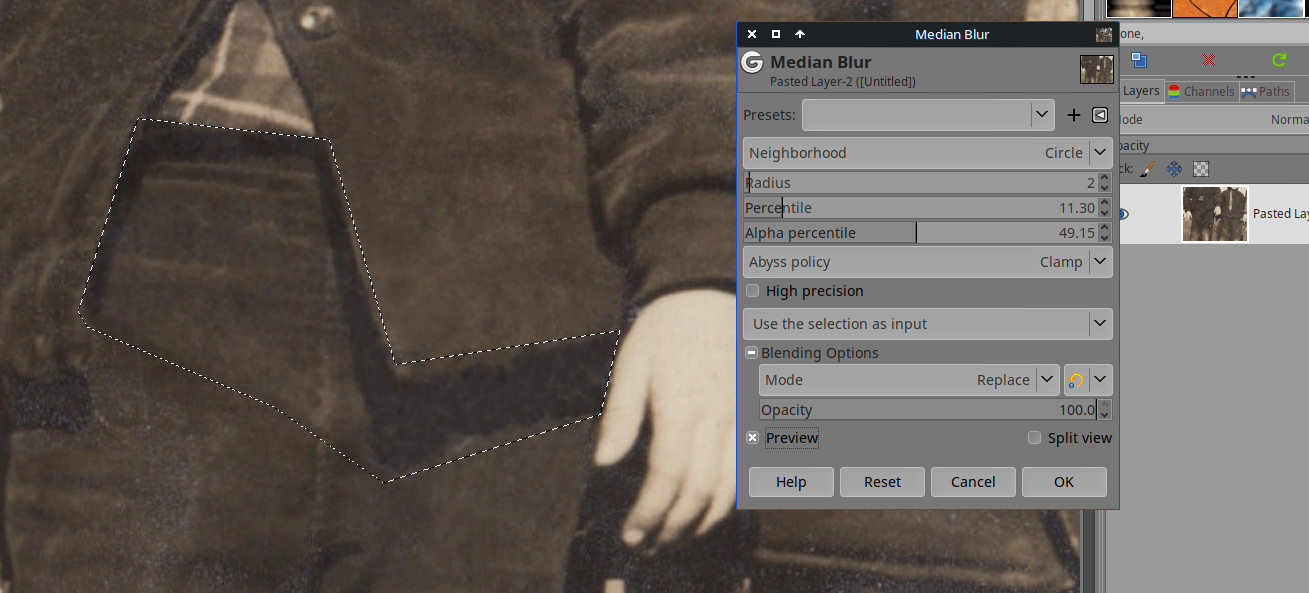Click the green refresh arrow icon
This screenshot has width=1309, height=593.
click(1279, 60)
